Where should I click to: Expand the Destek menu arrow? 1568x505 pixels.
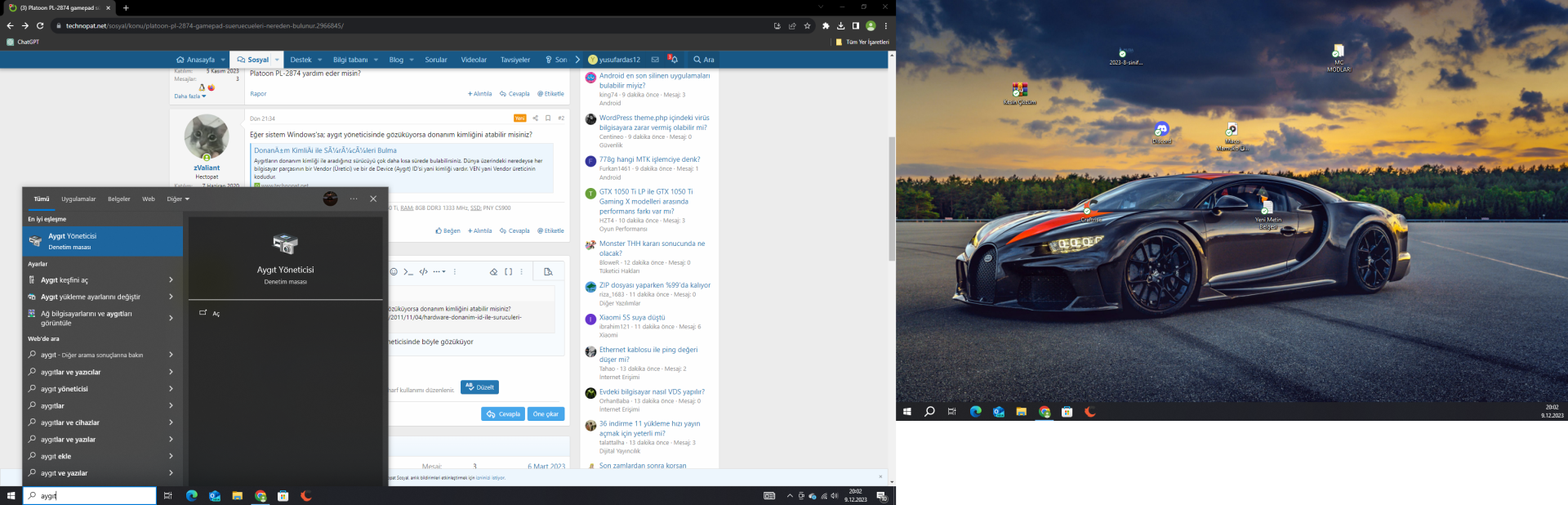tap(320, 60)
